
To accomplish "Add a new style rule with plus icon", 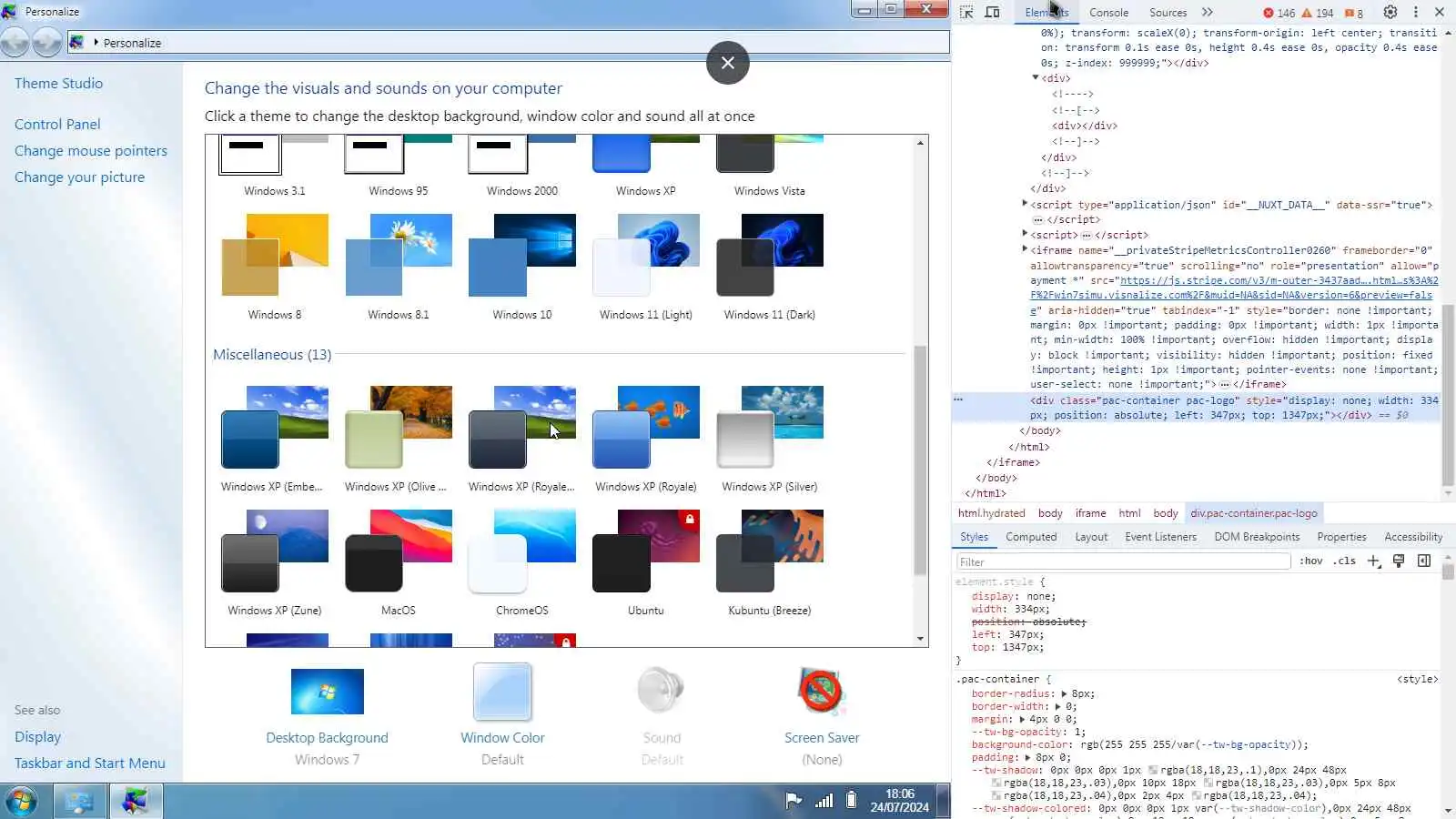I will click(1374, 561).
